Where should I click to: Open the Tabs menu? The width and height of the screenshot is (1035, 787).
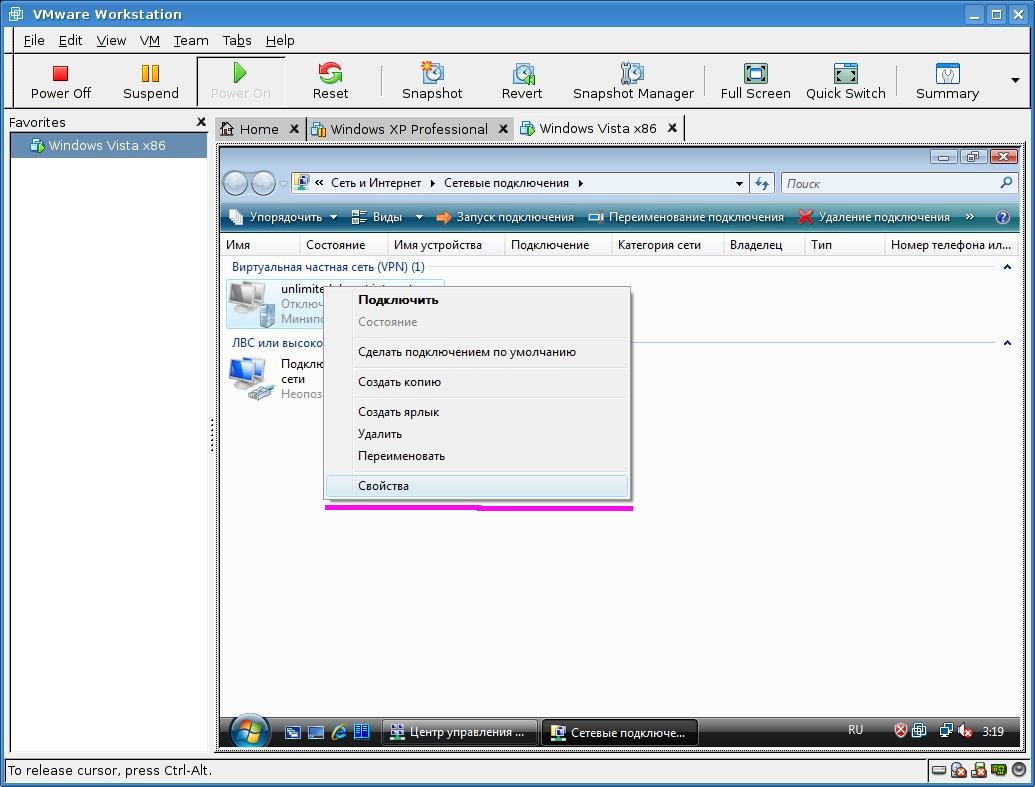(x=237, y=40)
